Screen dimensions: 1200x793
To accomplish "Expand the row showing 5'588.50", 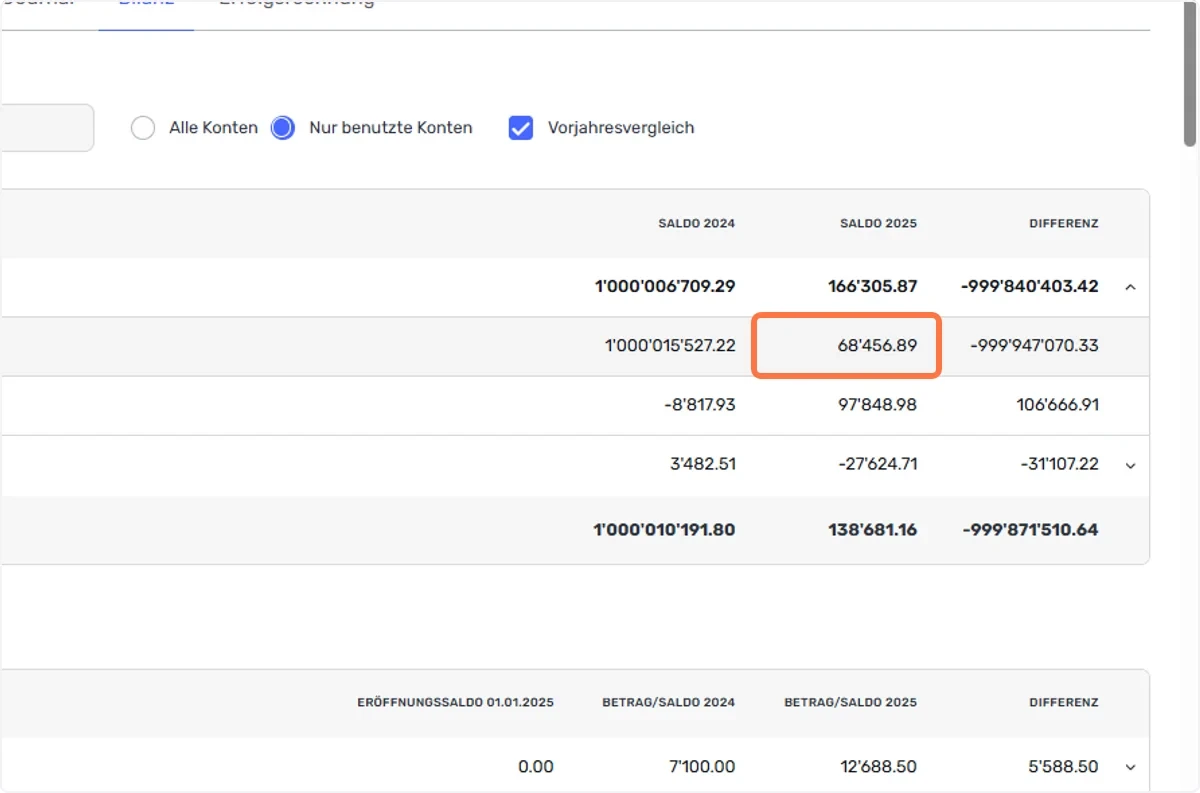I will coord(1130,767).
